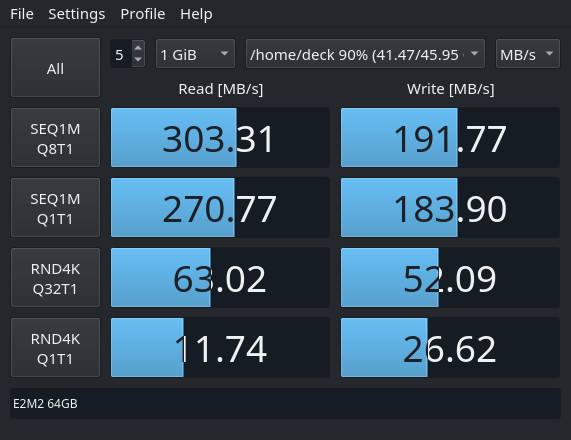This screenshot has height=440, width=571.
Task: Open the Settings menu
Action: tap(77, 14)
